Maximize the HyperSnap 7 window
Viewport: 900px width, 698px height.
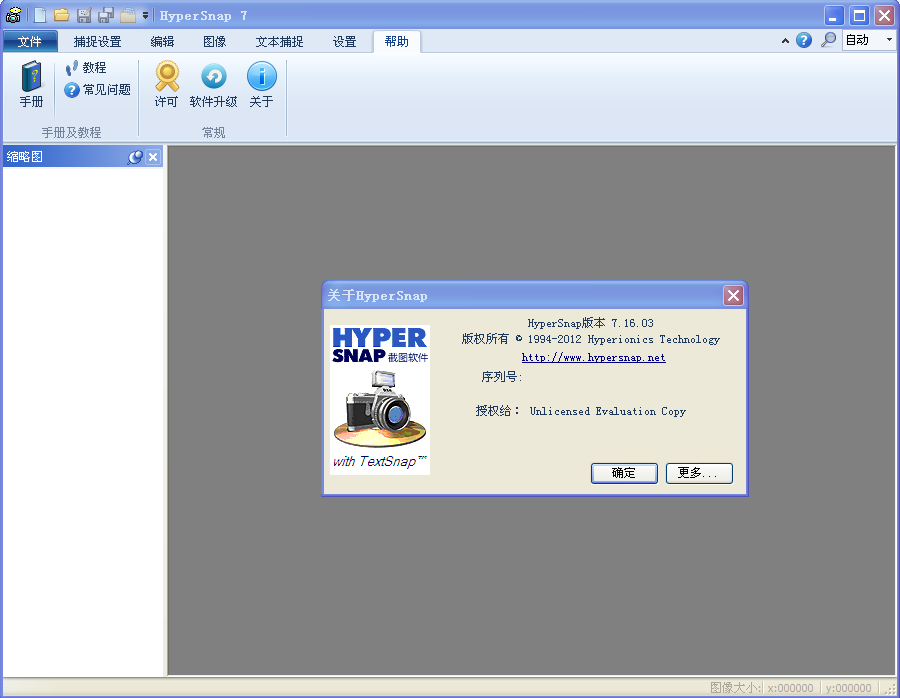(859, 15)
